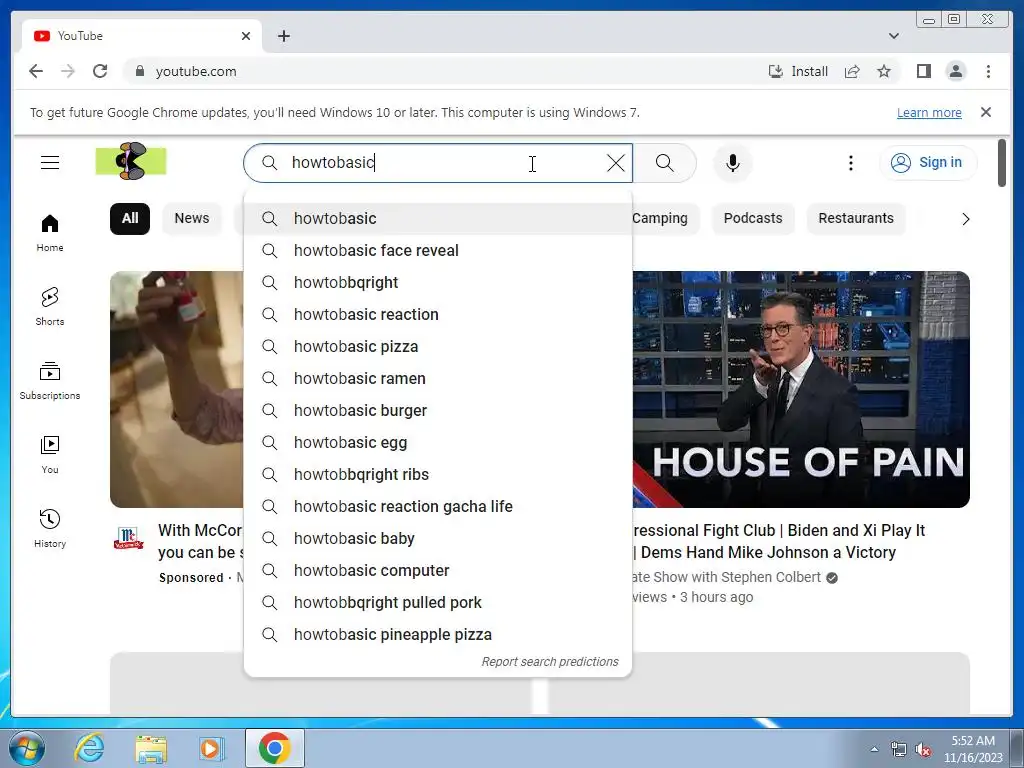The width and height of the screenshot is (1024, 768).
Task: Select the News filter chip
Action: coord(191,219)
